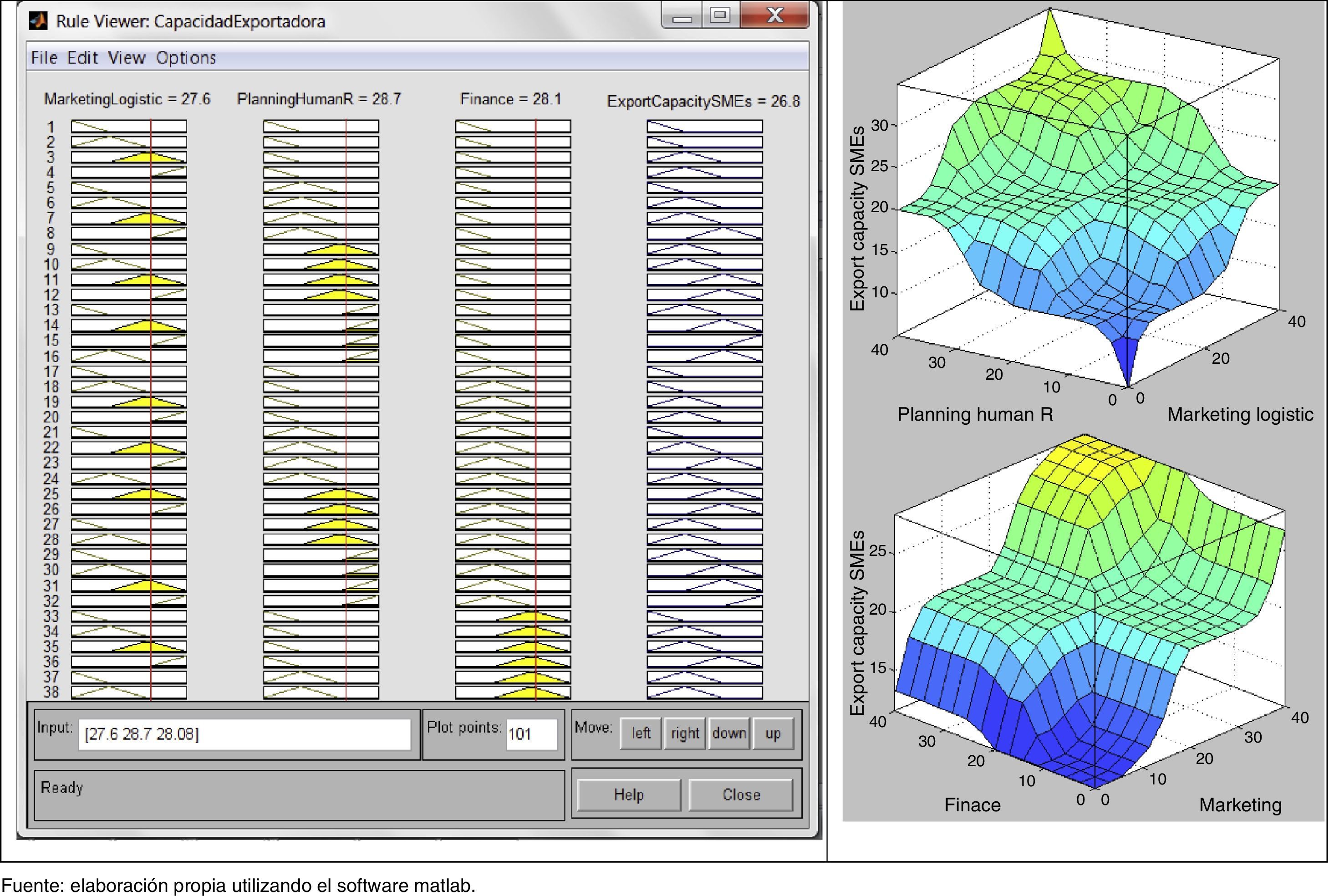Open the File menu
This screenshot has width=1334, height=896.
coord(44,58)
